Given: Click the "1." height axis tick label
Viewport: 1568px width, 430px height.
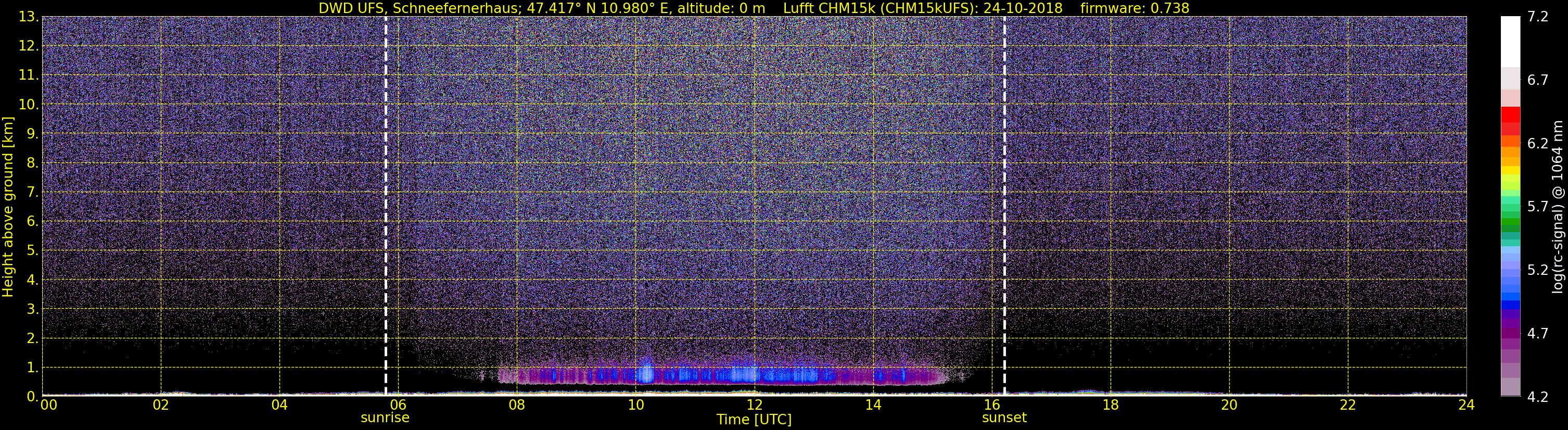Looking at the screenshot, I should pyautogui.click(x=32, y=368).
